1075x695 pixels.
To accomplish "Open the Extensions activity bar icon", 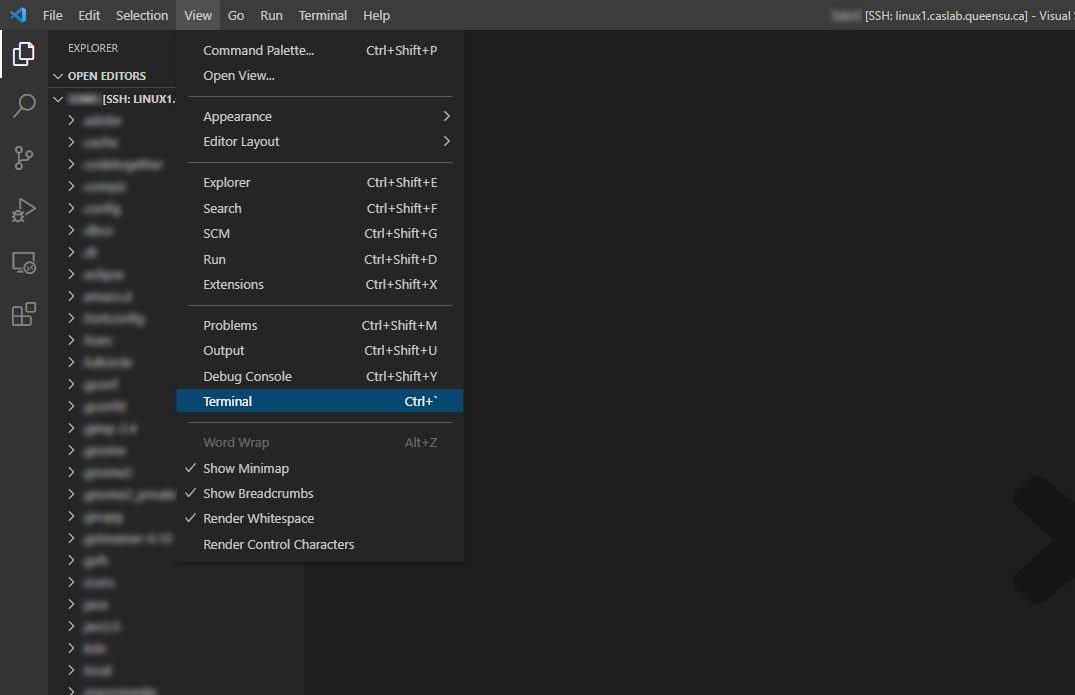I will (x=23, y=314).
